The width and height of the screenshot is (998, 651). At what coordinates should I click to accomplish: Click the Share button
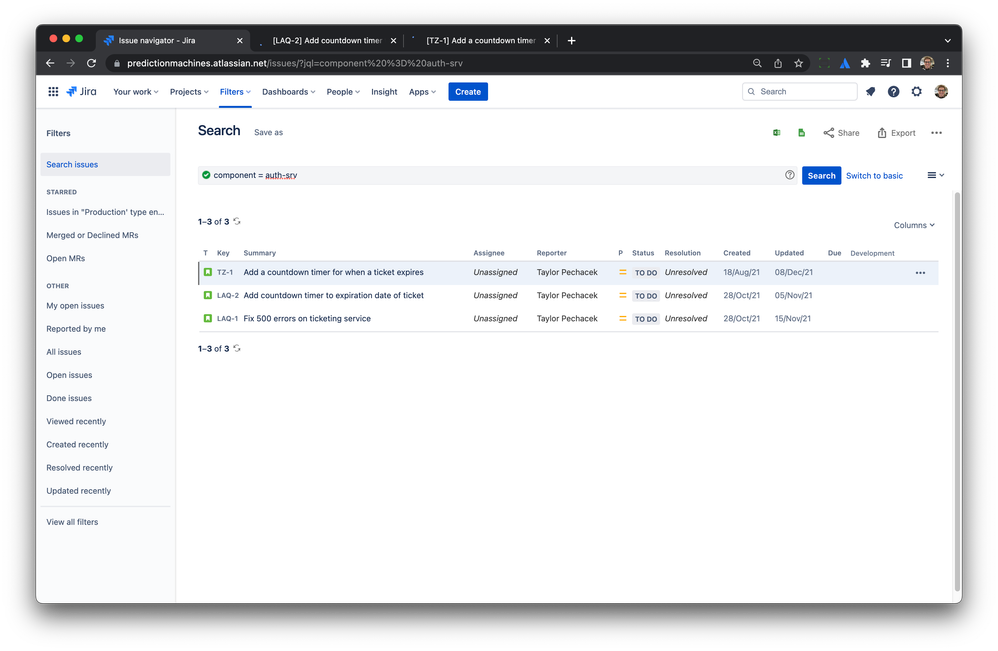click(841, 133)
